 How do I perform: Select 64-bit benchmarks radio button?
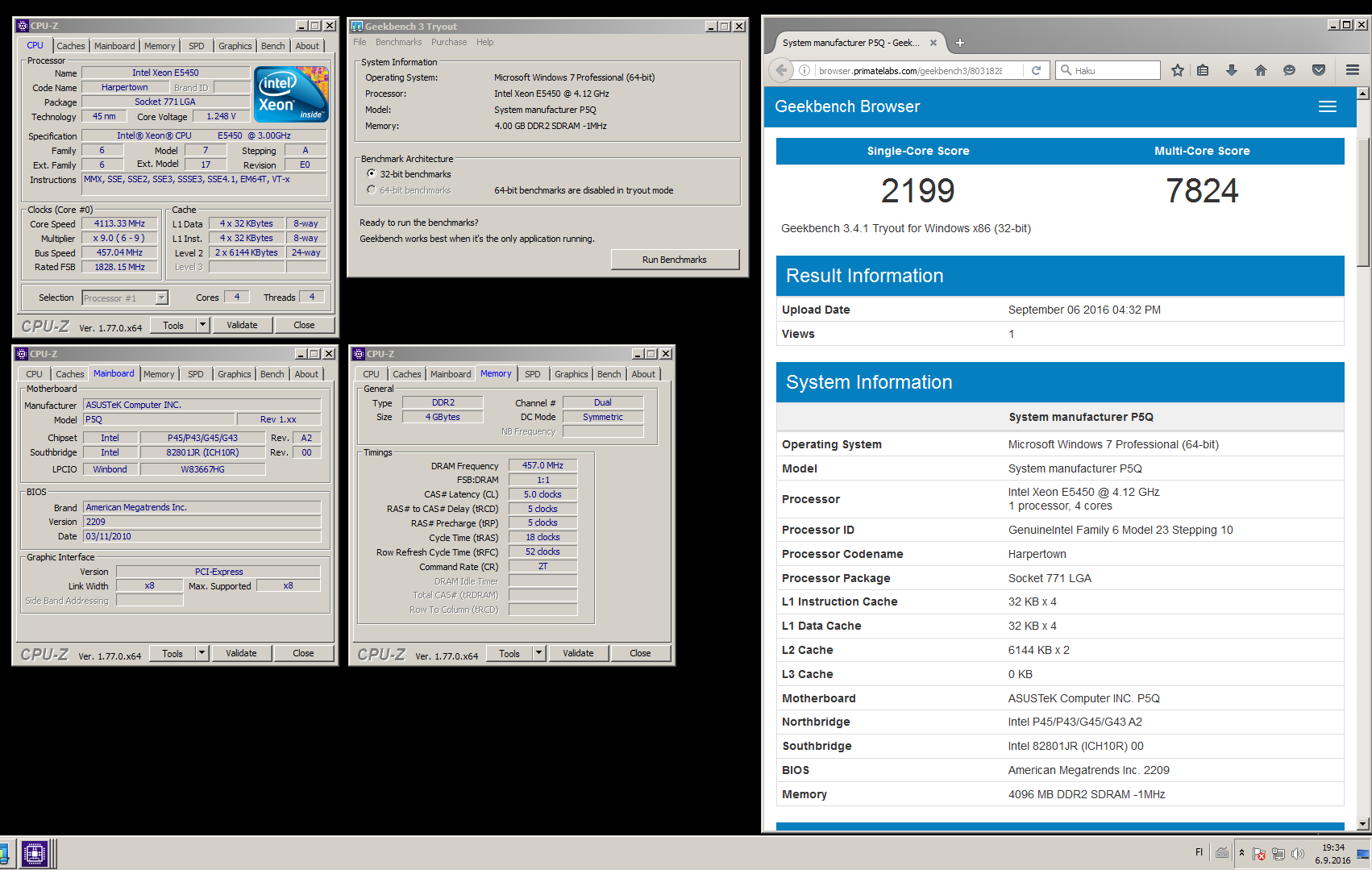pyautogui.click(x=371, y=189)
